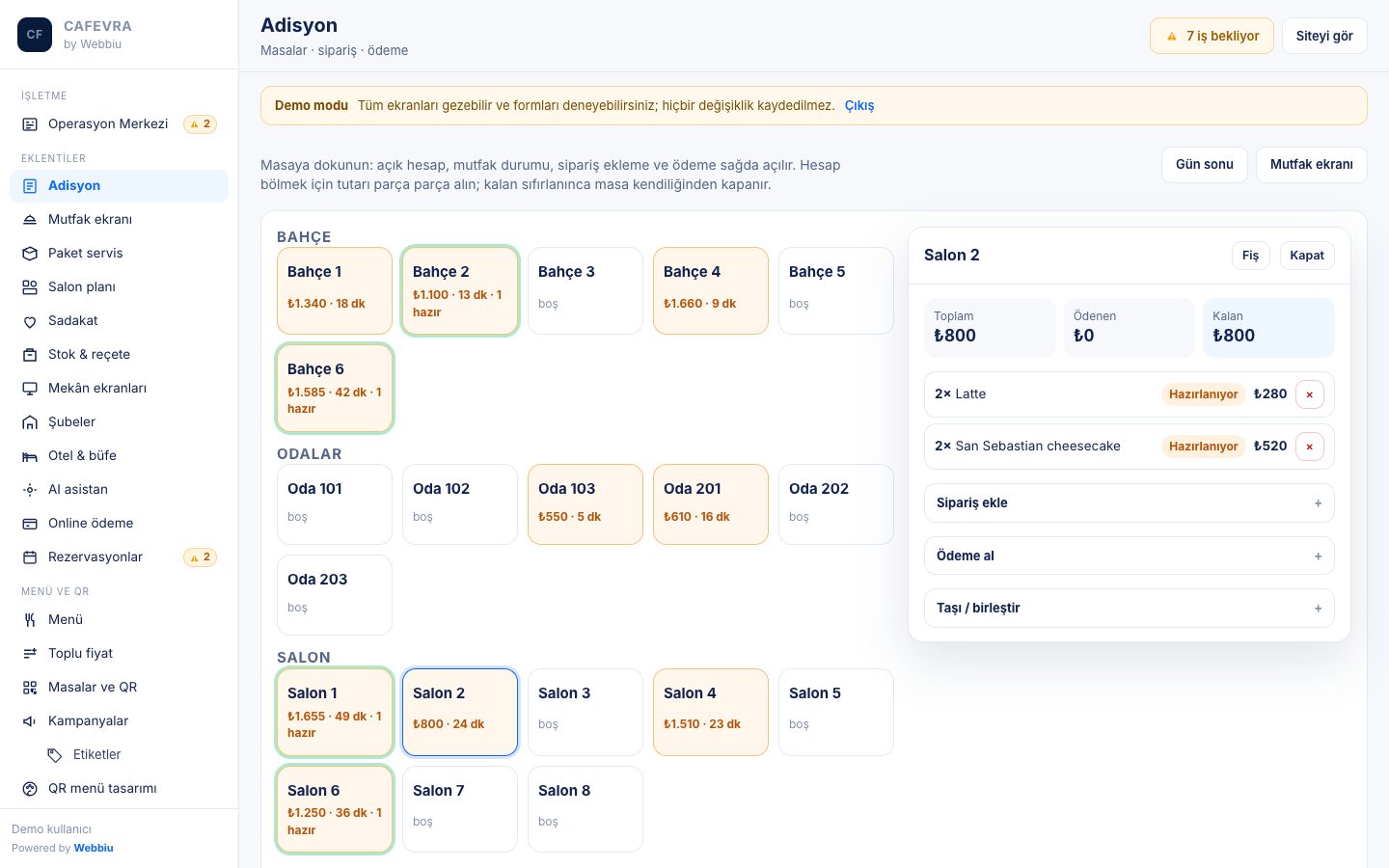1389x868 pixels.
Task: Click the Gün sonu button
Action: click(x=1205, y=165)
